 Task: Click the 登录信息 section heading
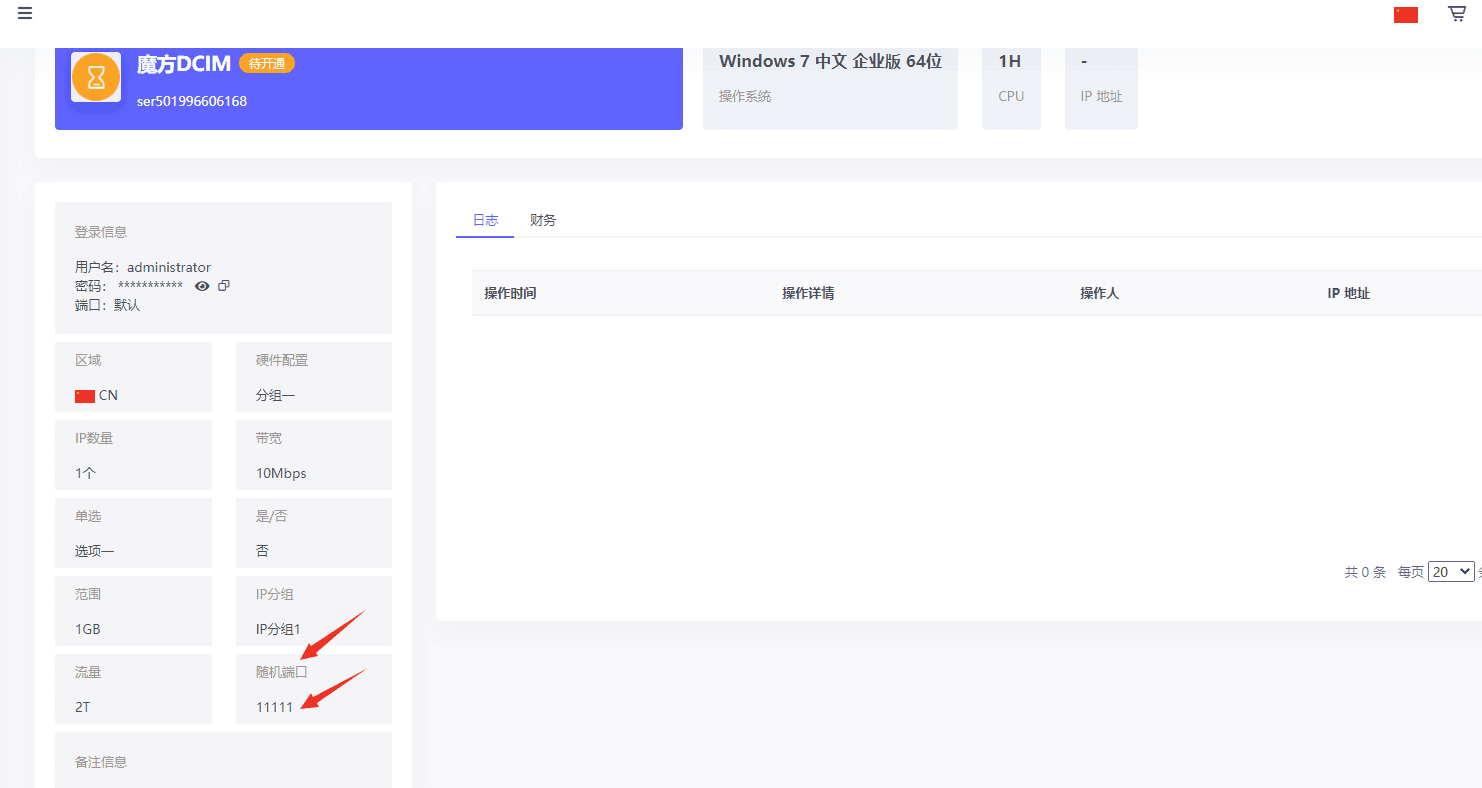[101, 232]
